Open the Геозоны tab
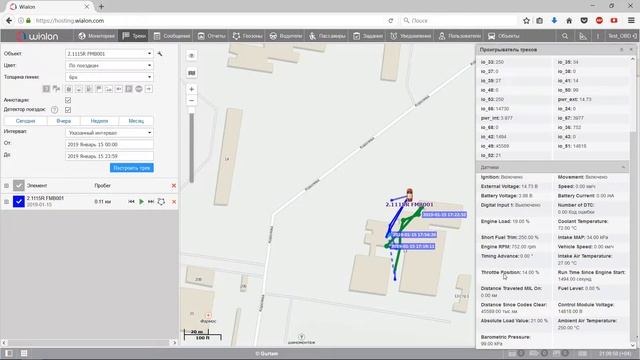 pyautogui.click(x=247, y=36)
